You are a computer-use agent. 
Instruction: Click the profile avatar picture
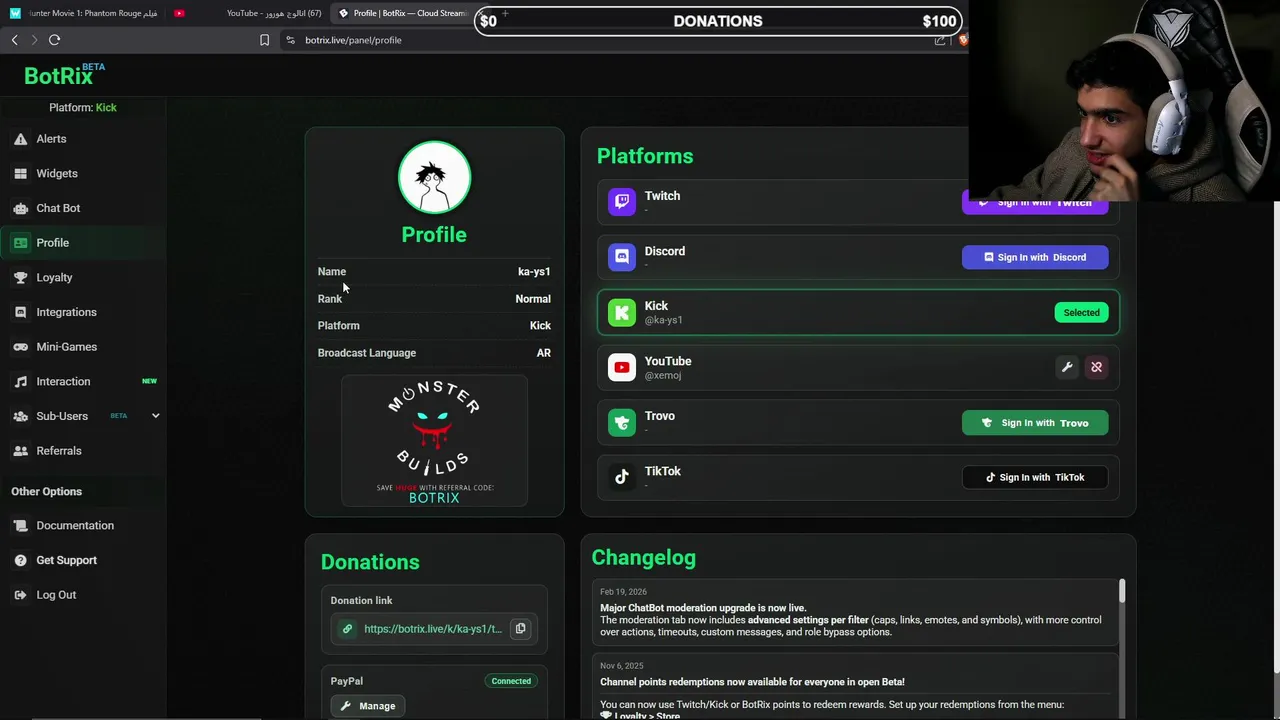click(434, 178)
